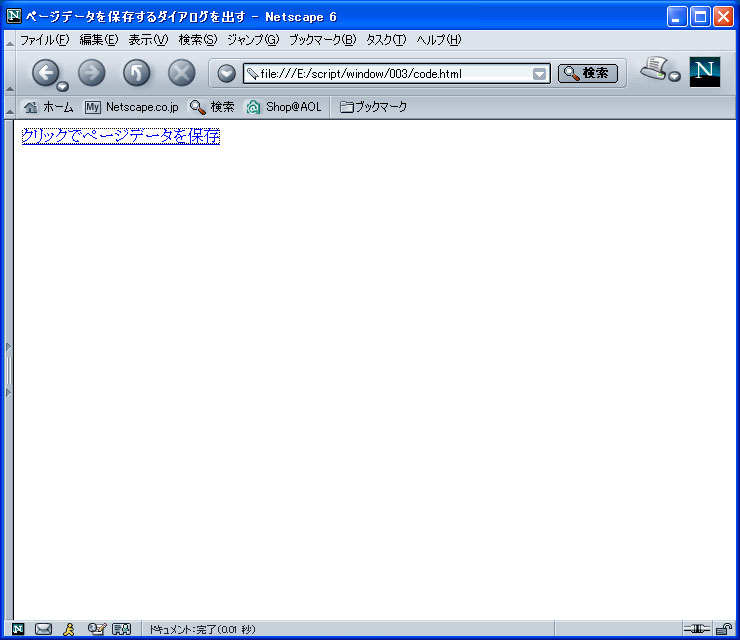Reload the page with the Reload button
This screenshot has width=740, height=640.
[136, 73]
